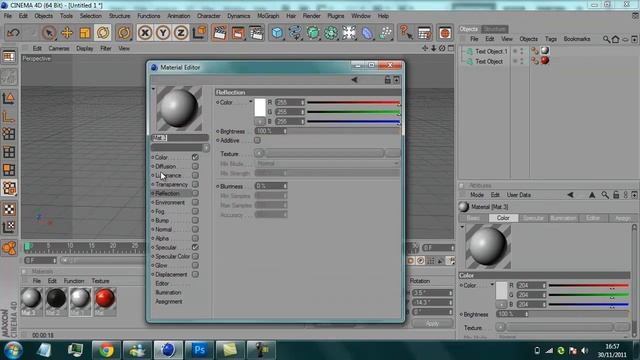The height and width of the screenshot is (360, 640).
Task: Click the coordinate system icon
Action: 199,33
